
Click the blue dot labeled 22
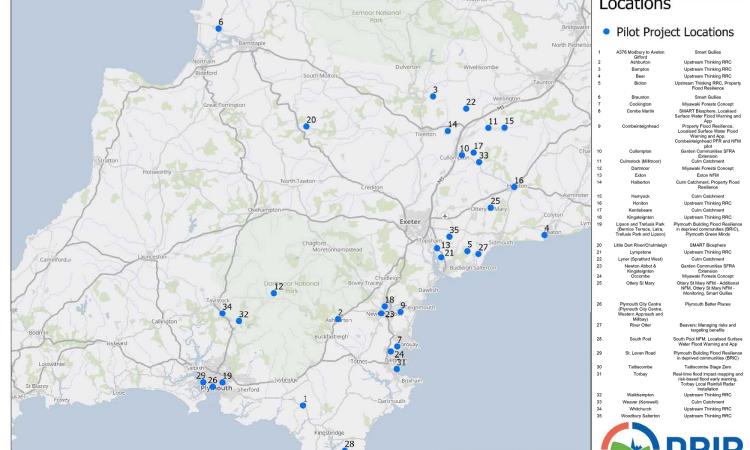coord(466,109)
